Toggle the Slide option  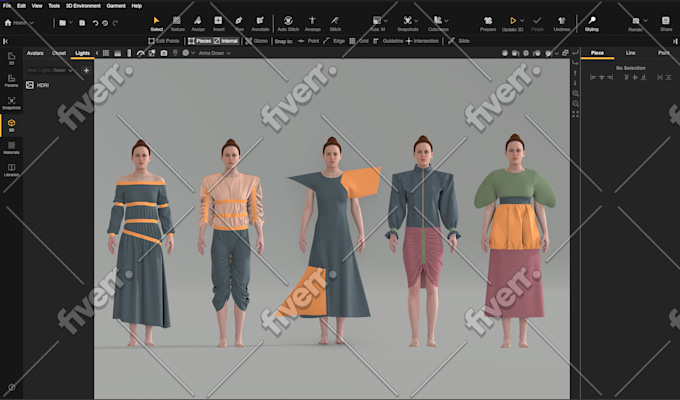point(459,41)
